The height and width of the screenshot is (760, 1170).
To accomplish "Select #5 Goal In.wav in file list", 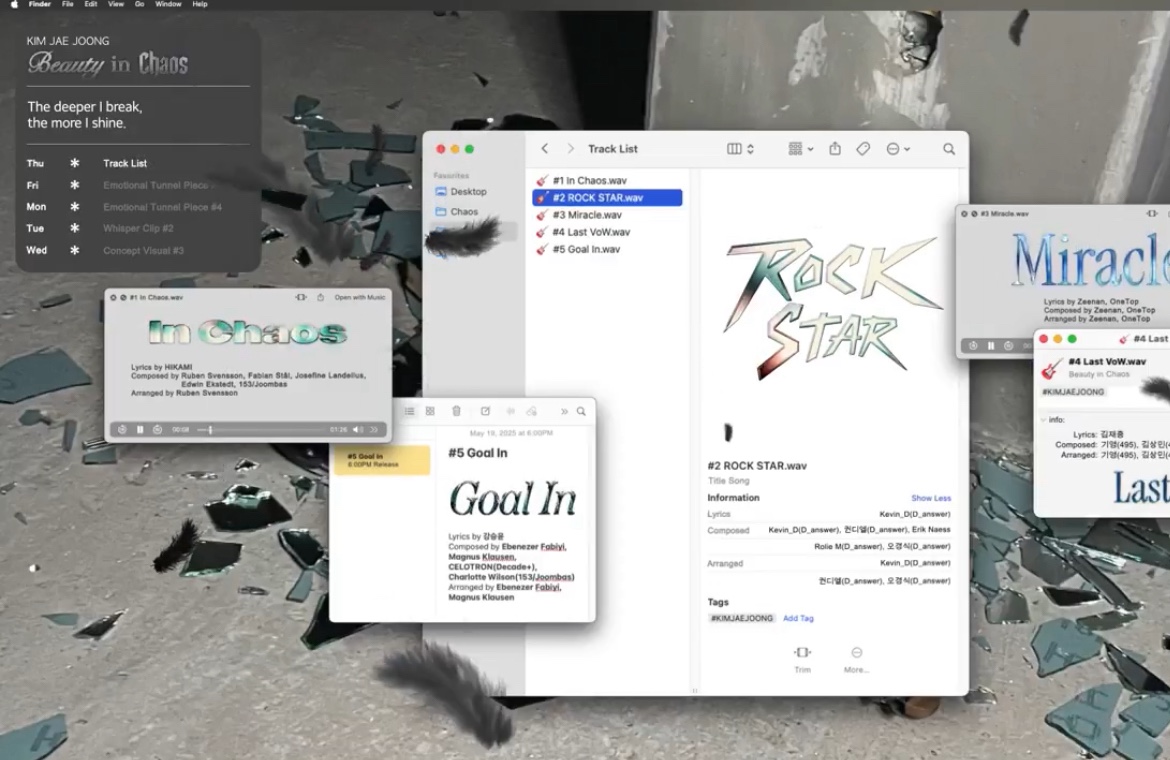I will click(x=586, y=249).
